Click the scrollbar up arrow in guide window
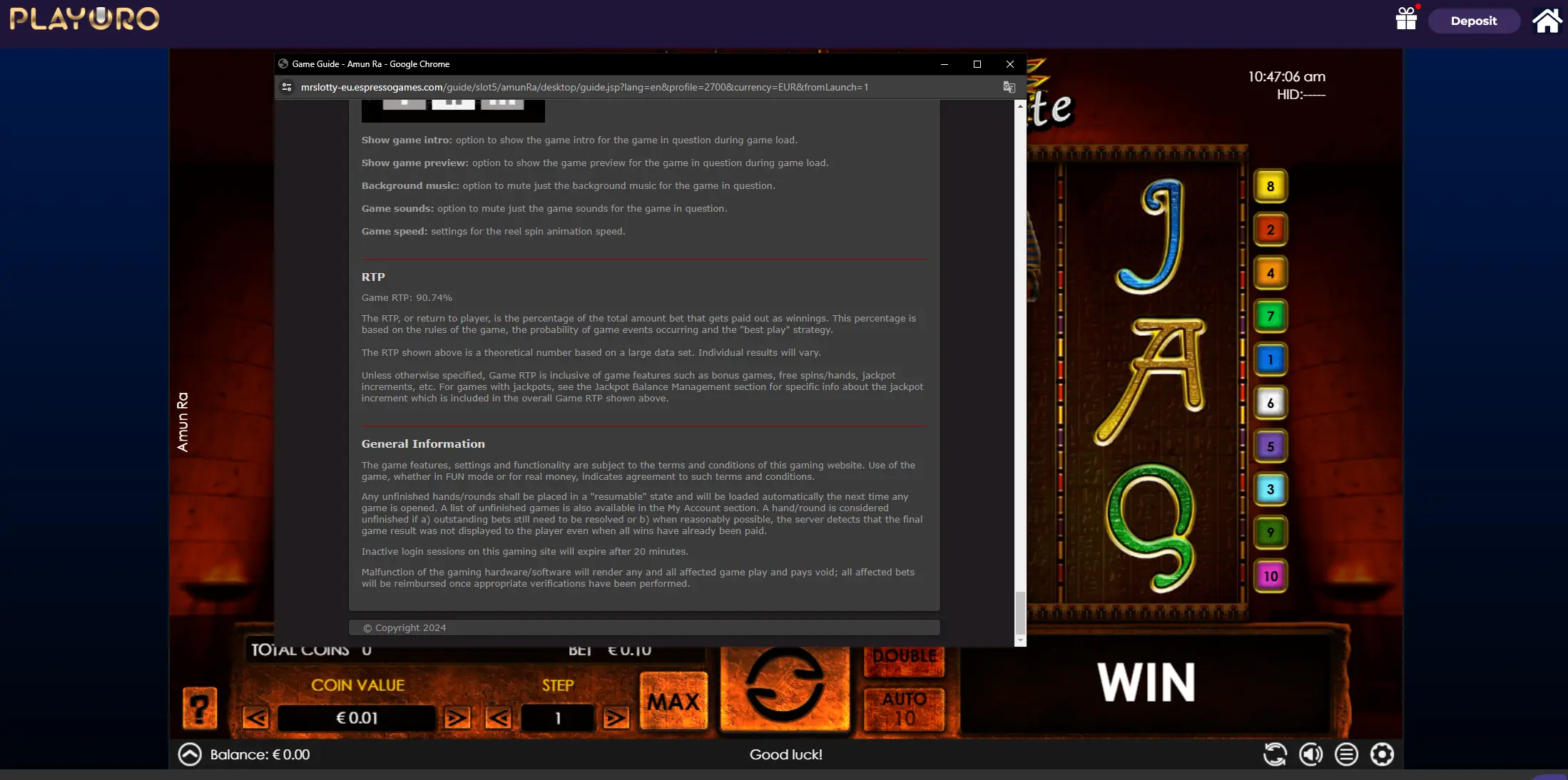 click(x=1020, y=106)
